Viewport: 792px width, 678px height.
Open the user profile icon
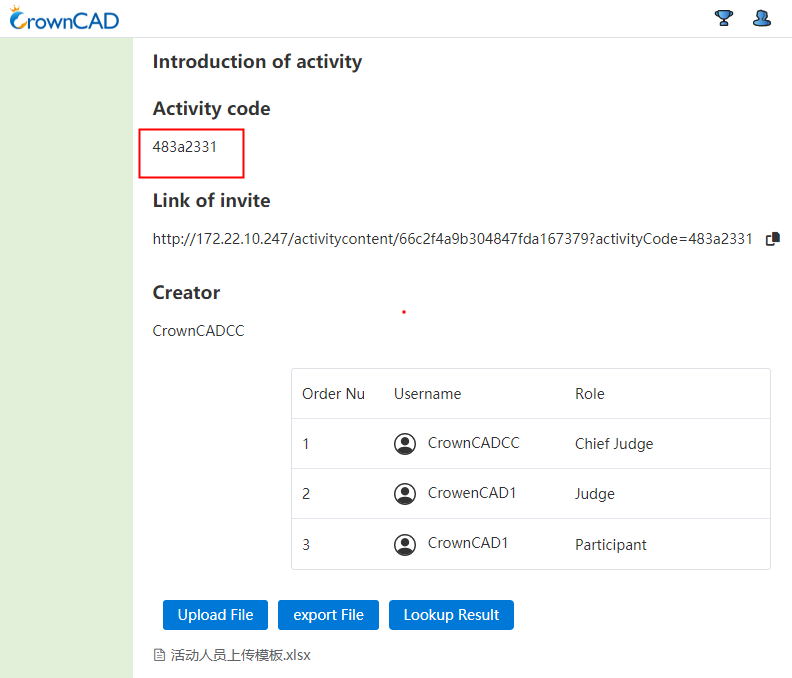tap(762, 18)
